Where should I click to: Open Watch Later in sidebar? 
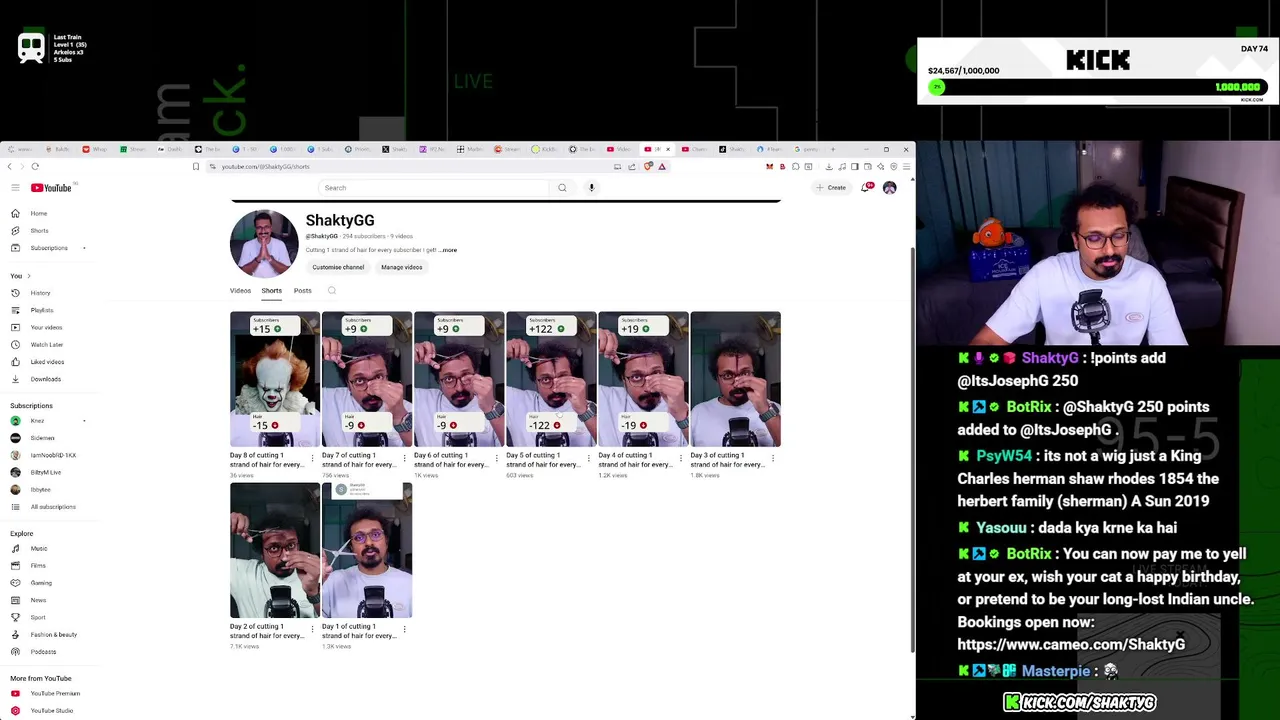click(46, 345)
